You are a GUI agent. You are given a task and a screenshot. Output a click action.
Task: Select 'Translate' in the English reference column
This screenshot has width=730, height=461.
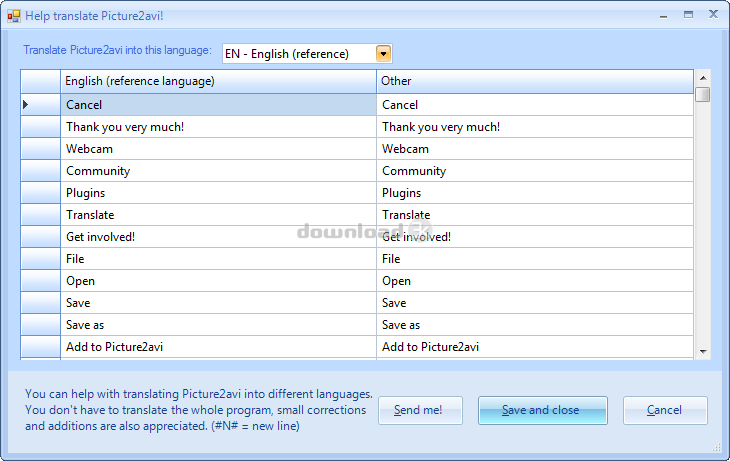pyautogui.click(x=218, y=215)
